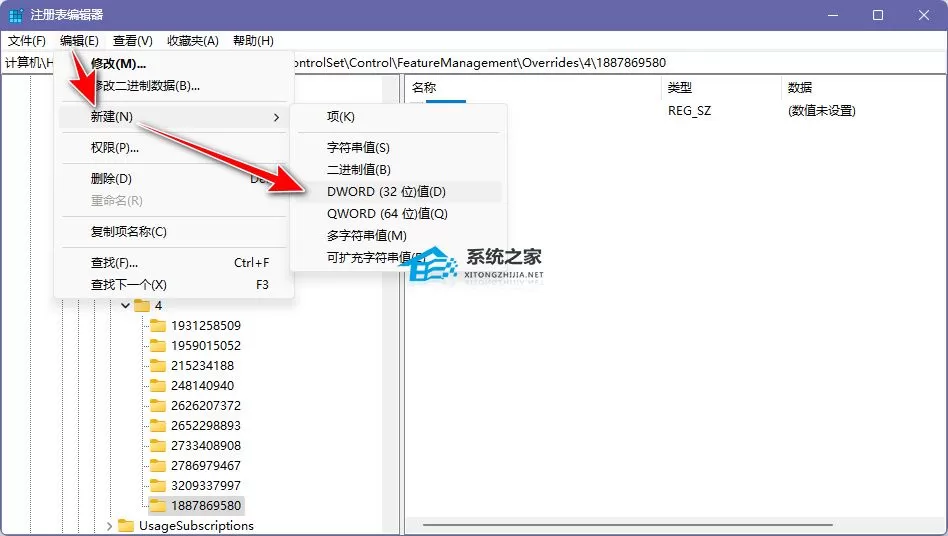Open the 新建(N) submenu arrow
Image resolution: width=948 pixels, height=536 pixels.
point(276,117)
